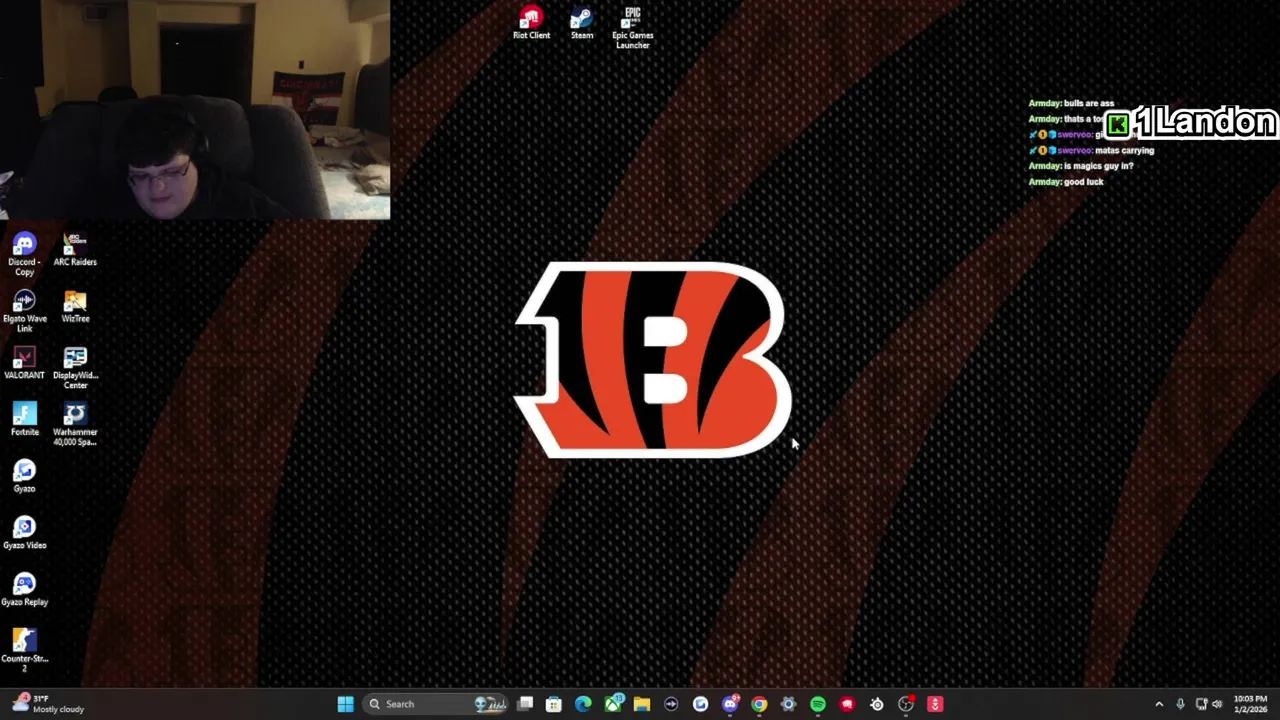Click chat message "good luck"
This screenshot has height=720, width=1280.
[1084, 182]
